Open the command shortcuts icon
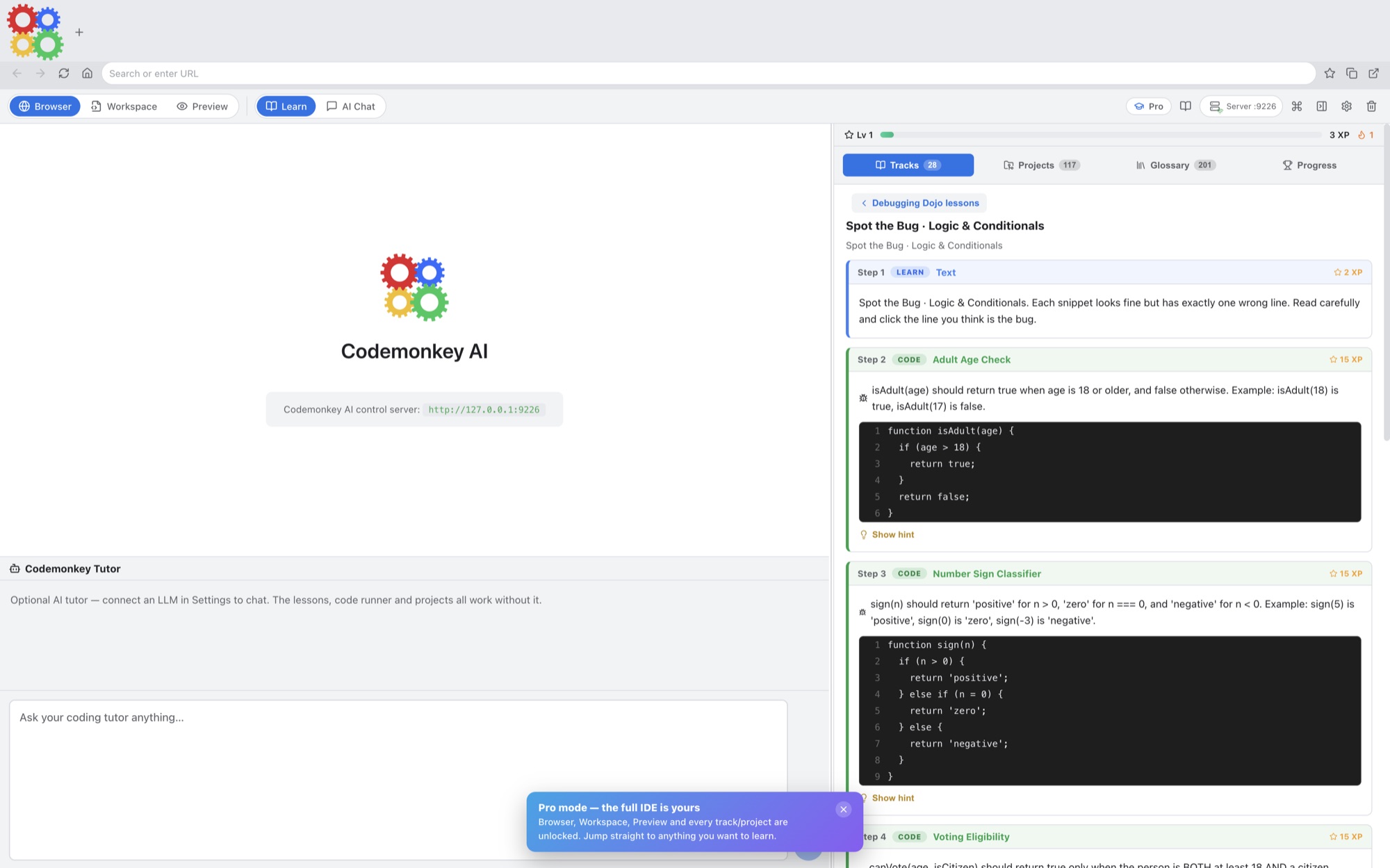The width and height of the screenshot is (1390, 868). click(1297, 106)
